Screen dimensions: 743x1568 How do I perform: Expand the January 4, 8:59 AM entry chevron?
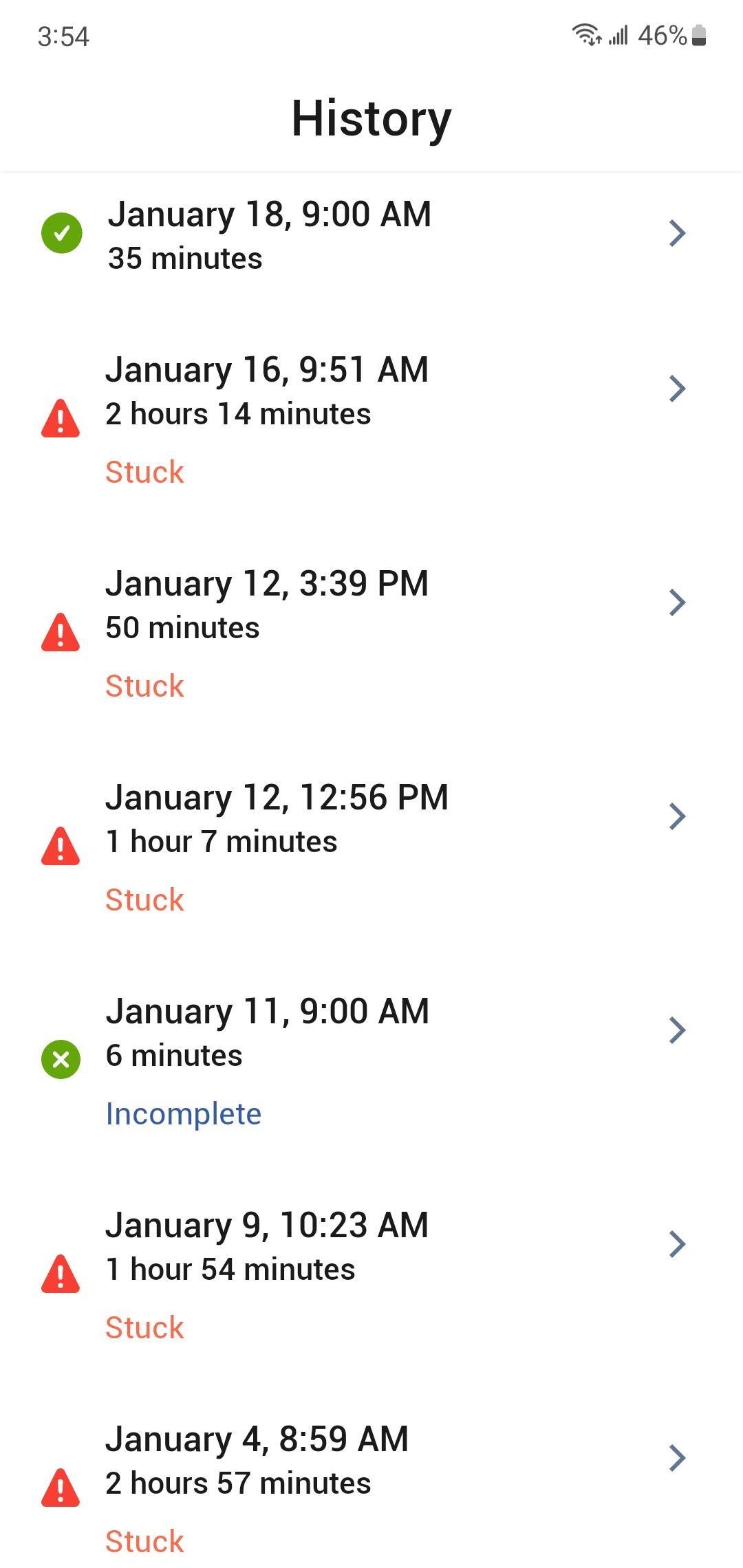pos(677,1458)
